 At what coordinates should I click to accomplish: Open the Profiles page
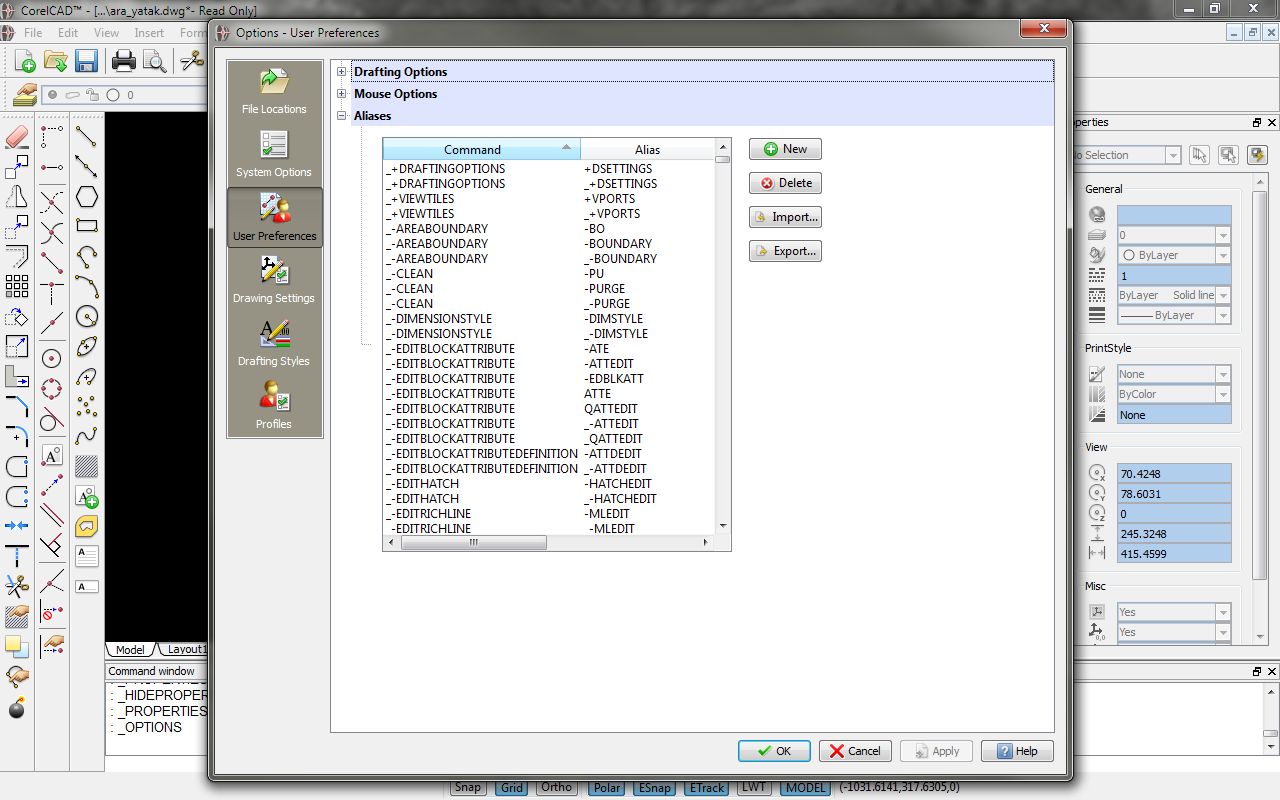tap(274, 405)
